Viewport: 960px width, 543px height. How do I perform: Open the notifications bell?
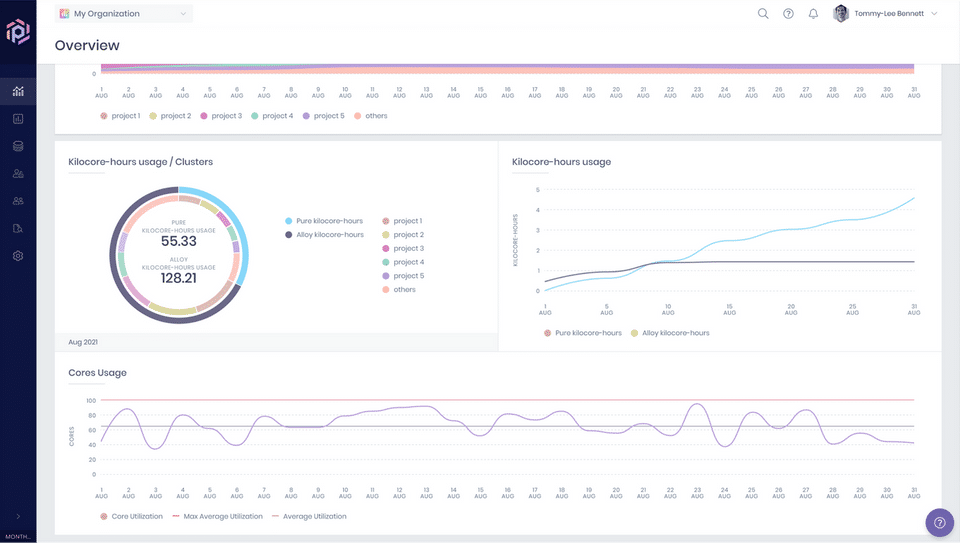(x=814, y=13)
